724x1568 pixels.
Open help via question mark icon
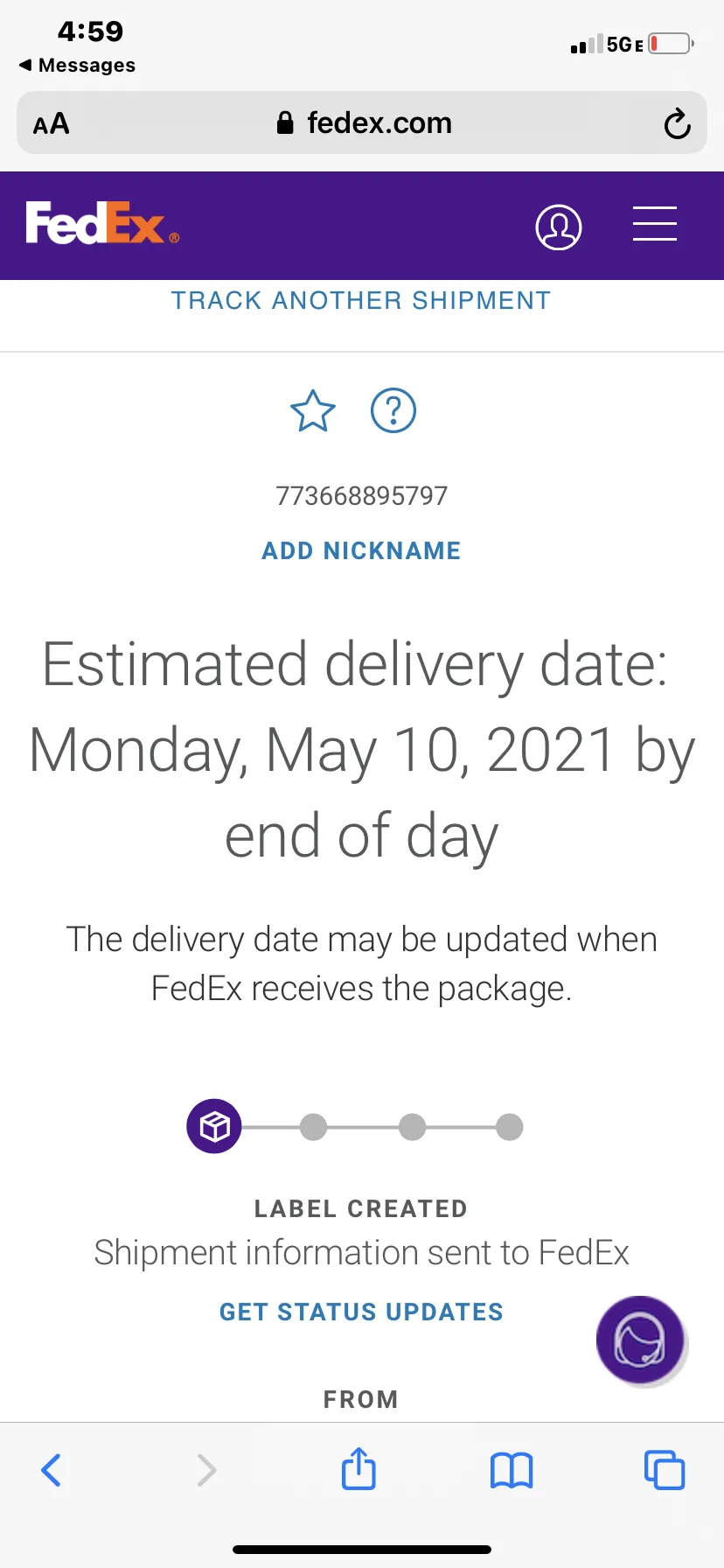(393, 409)
